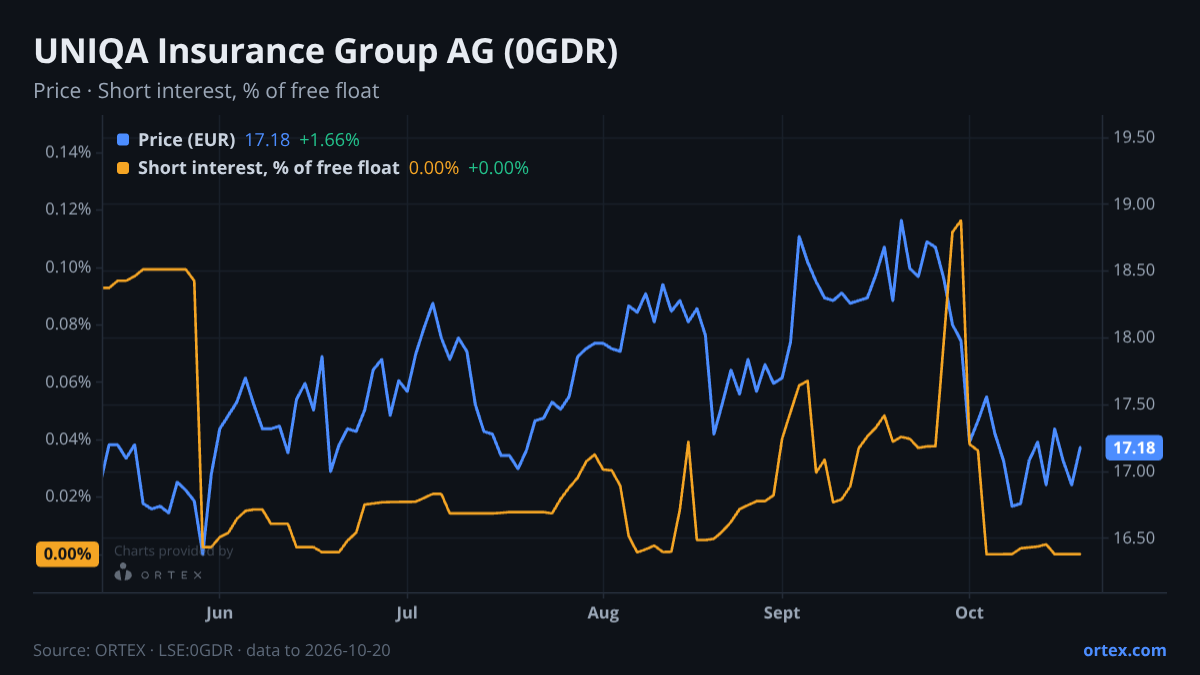This screenshot has height=675, width=1200.
Task: Click the 17.18 price value in legend
Action: [x=267, y=139]
